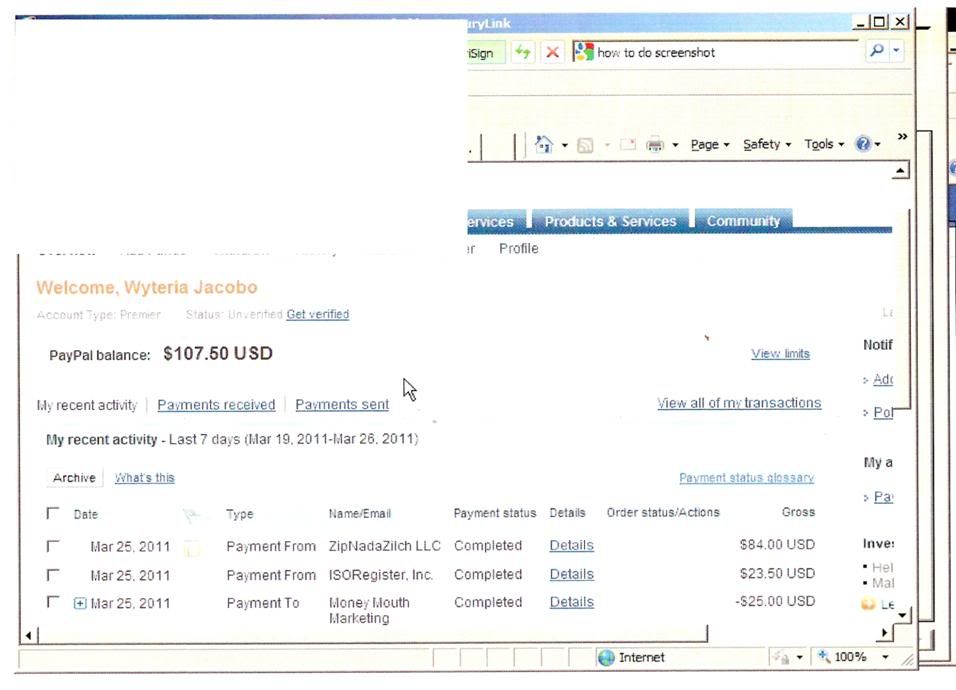Switch to Products & Services tab
The width and height of the screenshot is (956, 690).
[610, 221]
